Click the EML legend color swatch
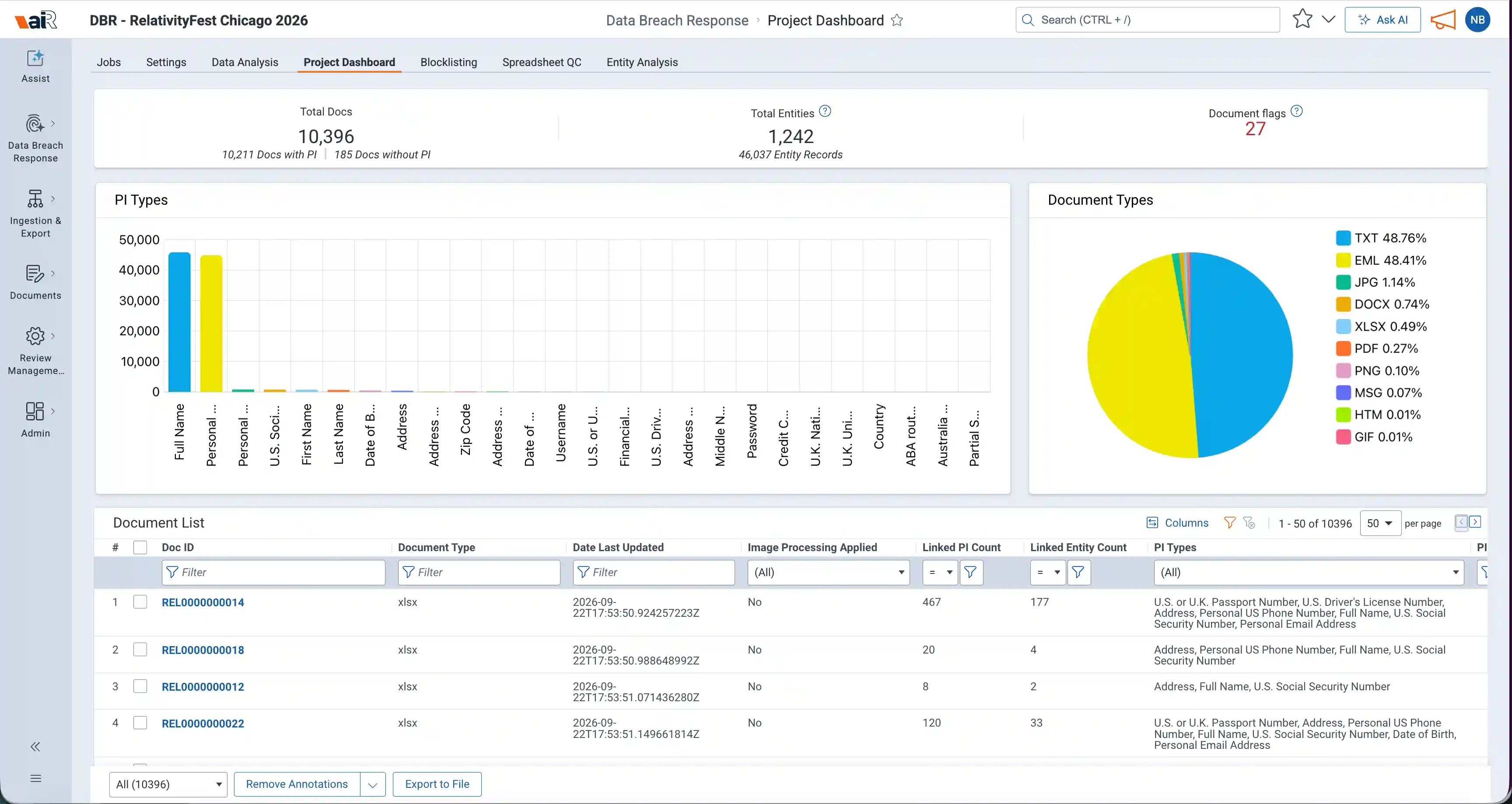 click(x=1343, y=260)
